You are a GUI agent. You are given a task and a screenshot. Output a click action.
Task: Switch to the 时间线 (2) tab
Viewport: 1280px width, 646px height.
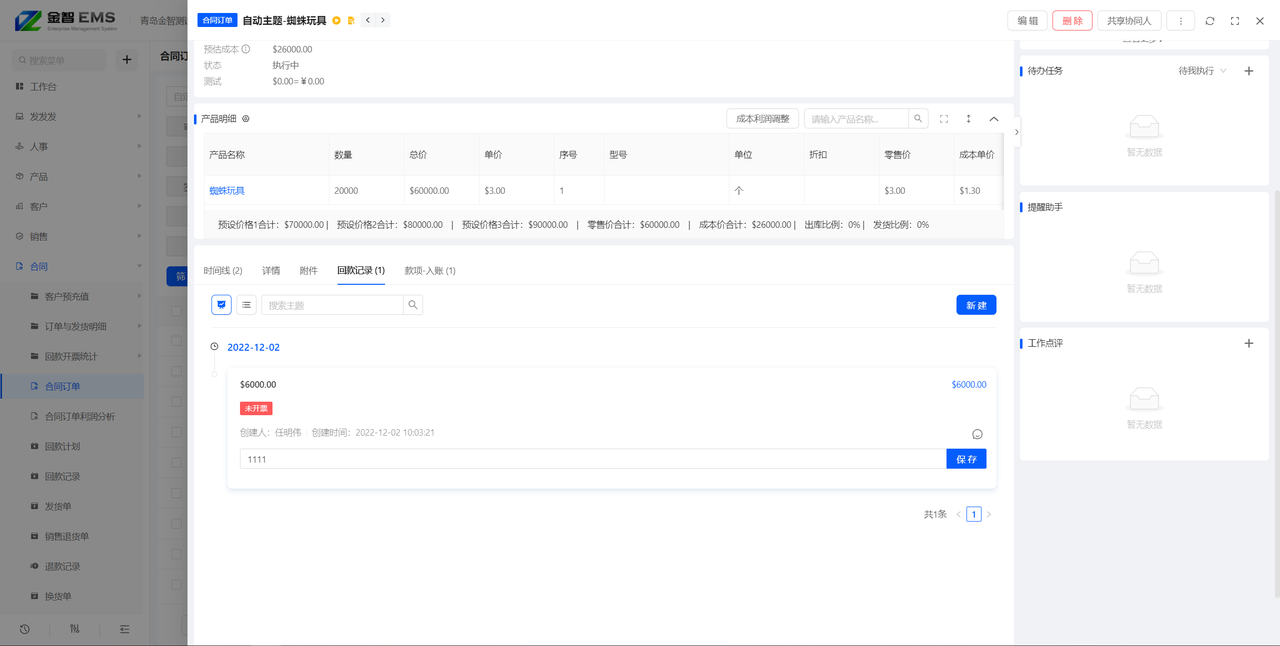point(223,271)
